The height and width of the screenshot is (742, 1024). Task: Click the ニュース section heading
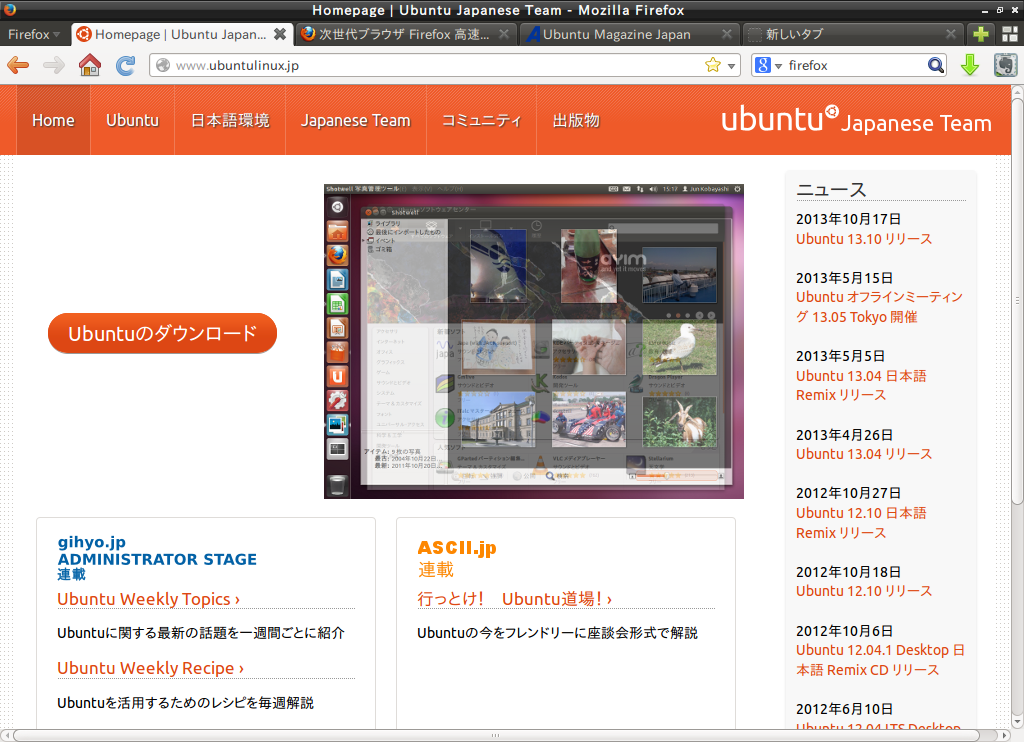[831, 189]
